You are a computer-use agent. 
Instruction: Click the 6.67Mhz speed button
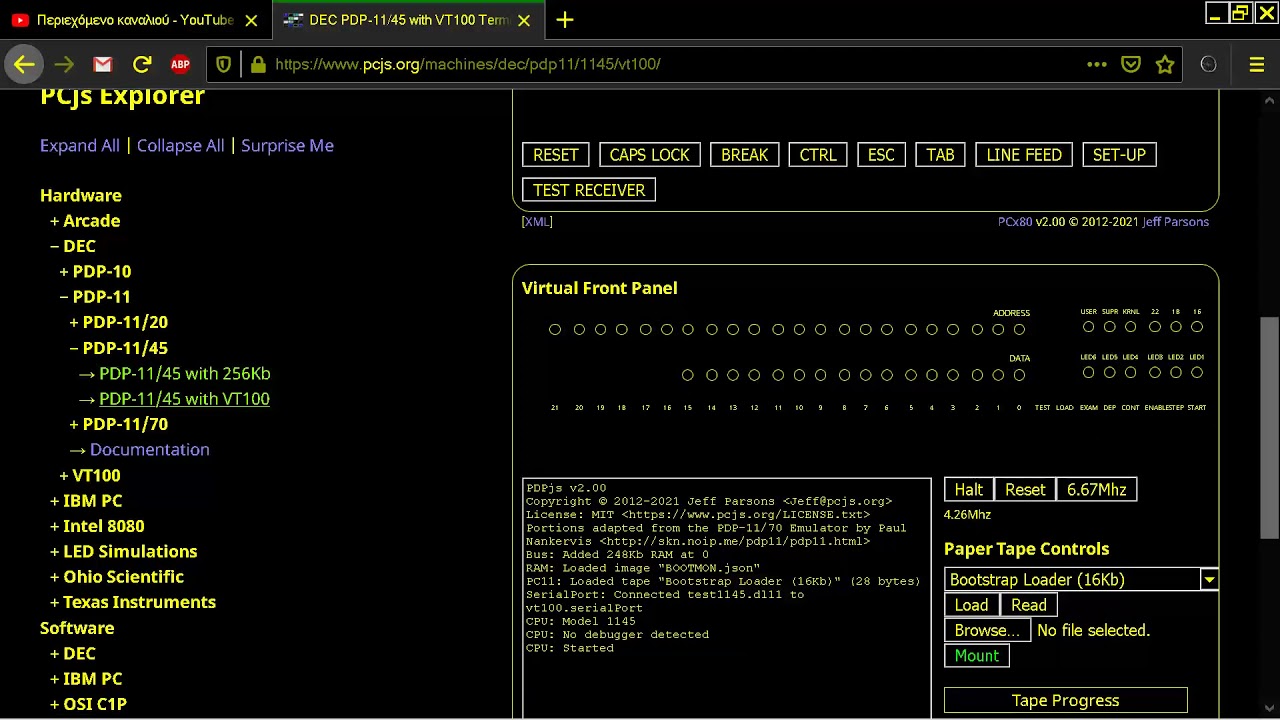tap(1096, 490)
